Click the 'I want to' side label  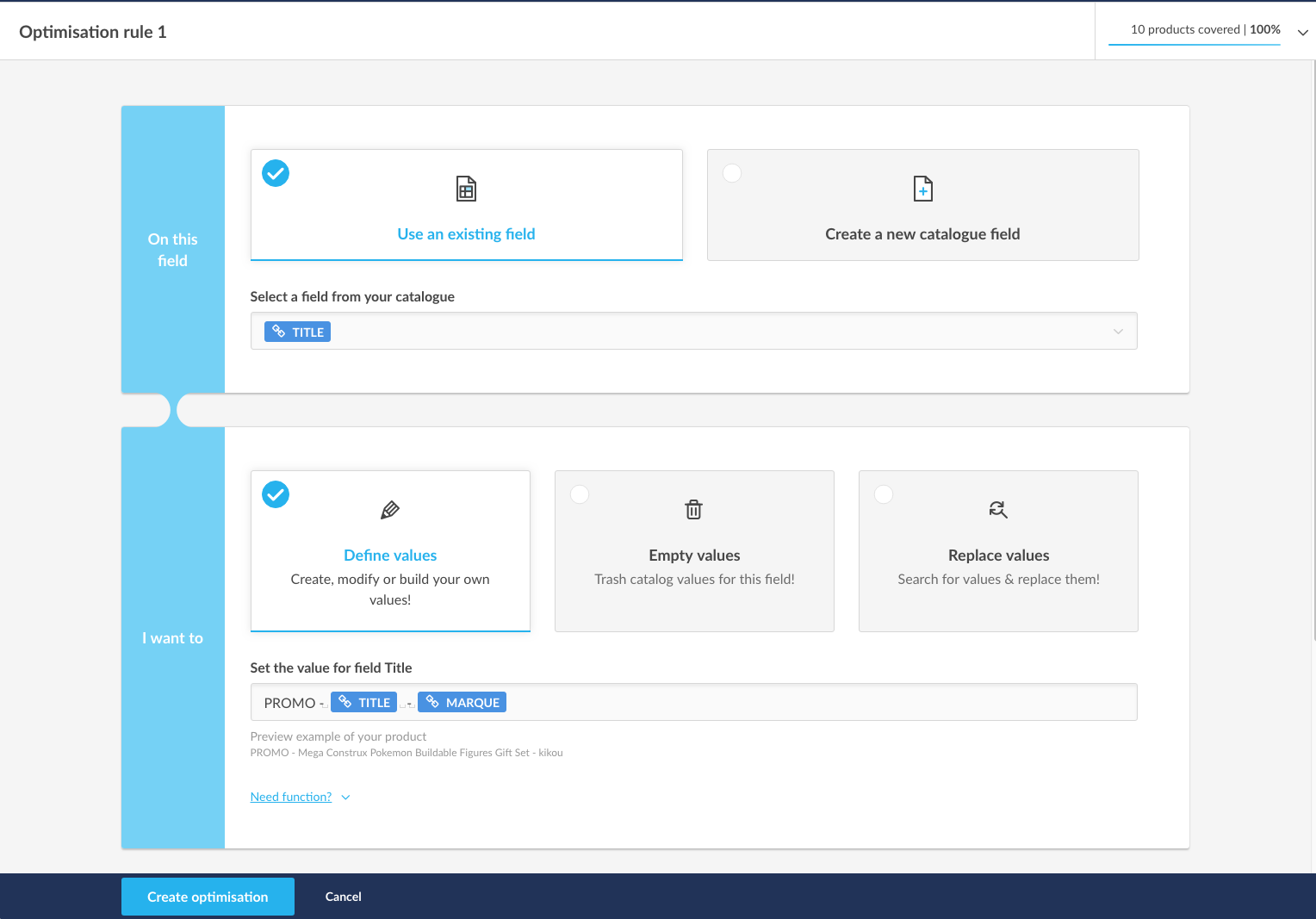pos(172,638)
